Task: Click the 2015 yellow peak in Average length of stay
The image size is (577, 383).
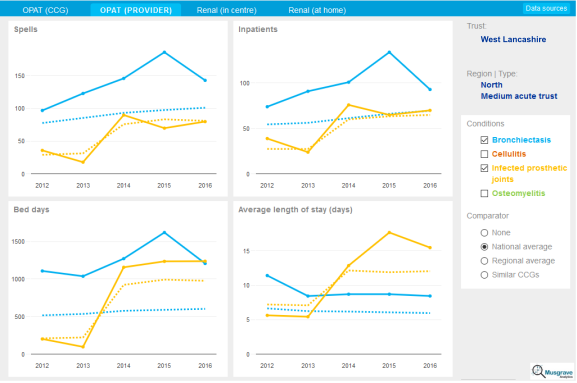Action: pos(389,233)
